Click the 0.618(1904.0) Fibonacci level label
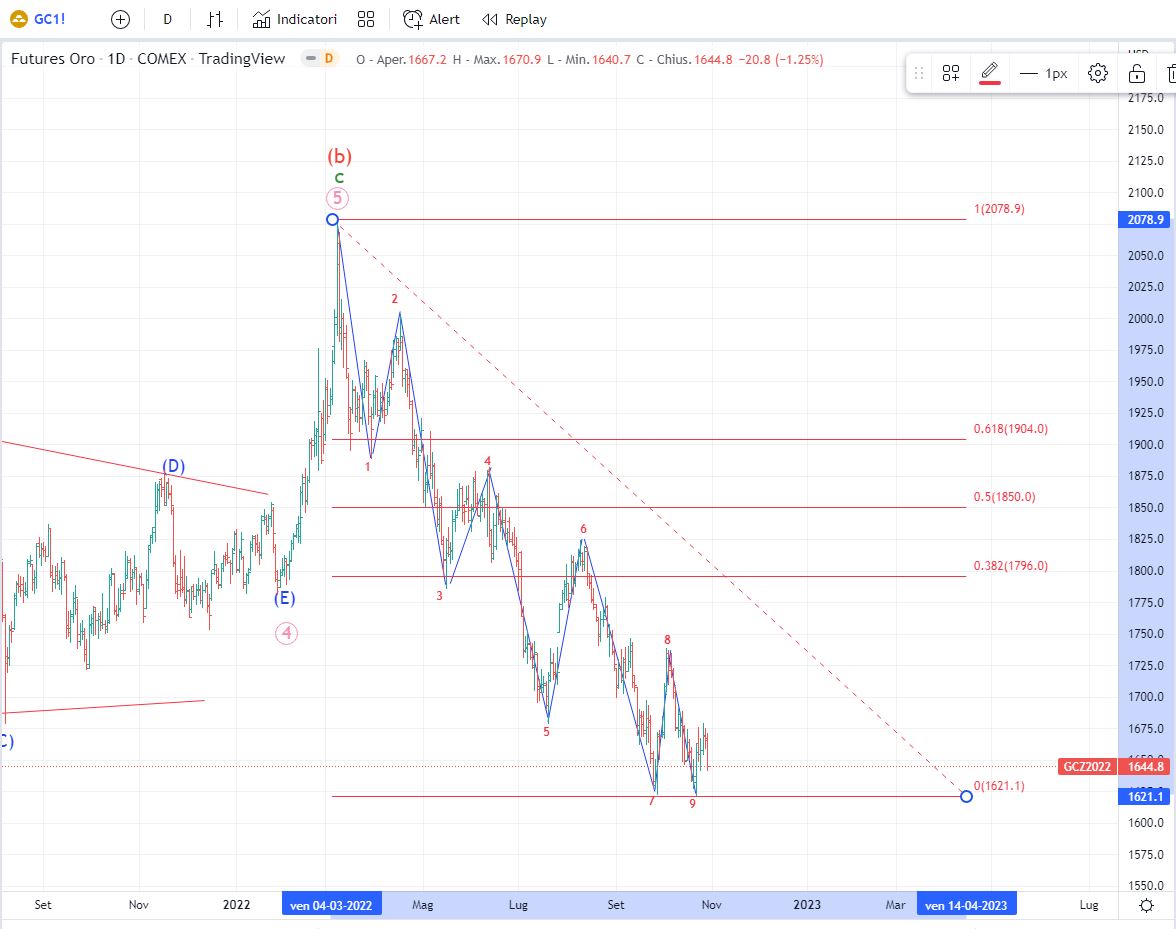 click(x=1010, y=429)
